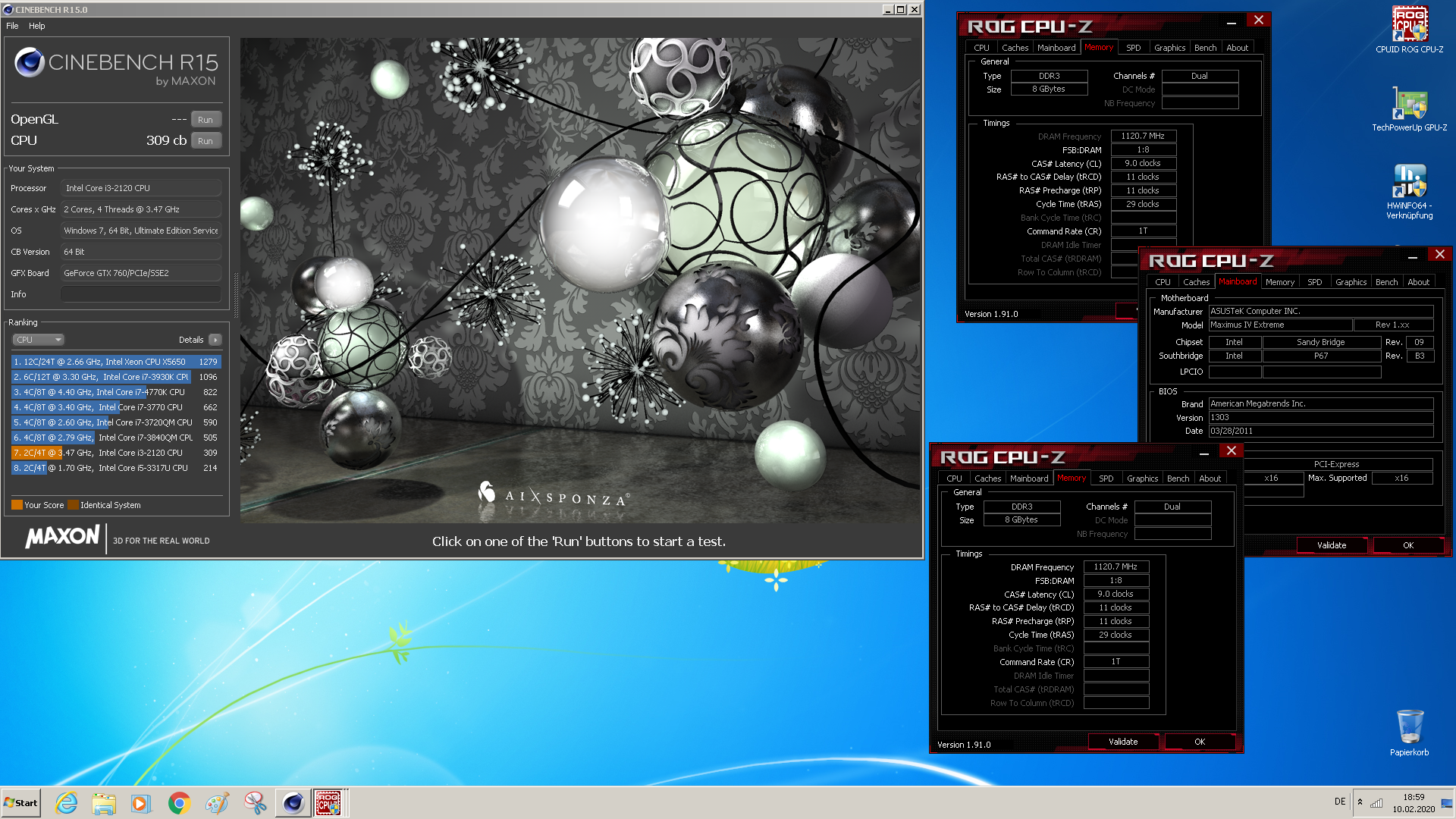The width and height of the screenshot is (1456, 819).
Task: Select ranking row Intel Core i7-3840QM
Action: click(116, 438)
